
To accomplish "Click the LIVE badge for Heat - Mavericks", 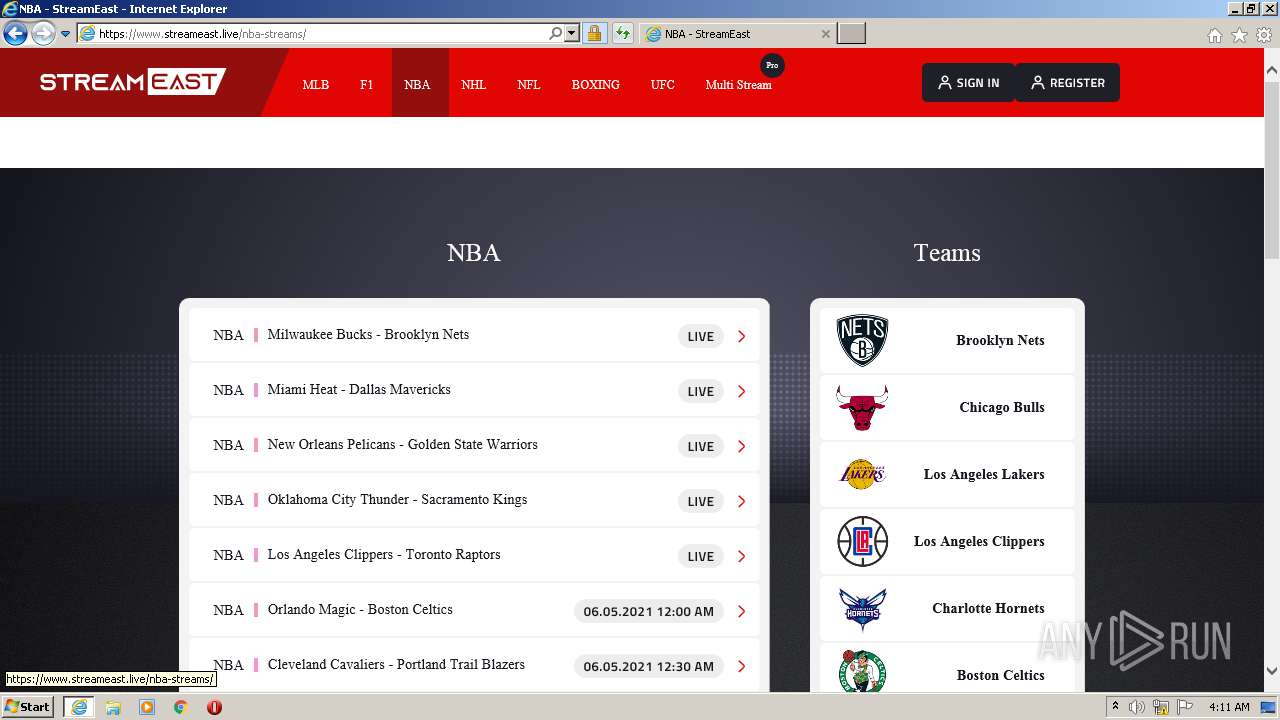I will click(701, 391).
